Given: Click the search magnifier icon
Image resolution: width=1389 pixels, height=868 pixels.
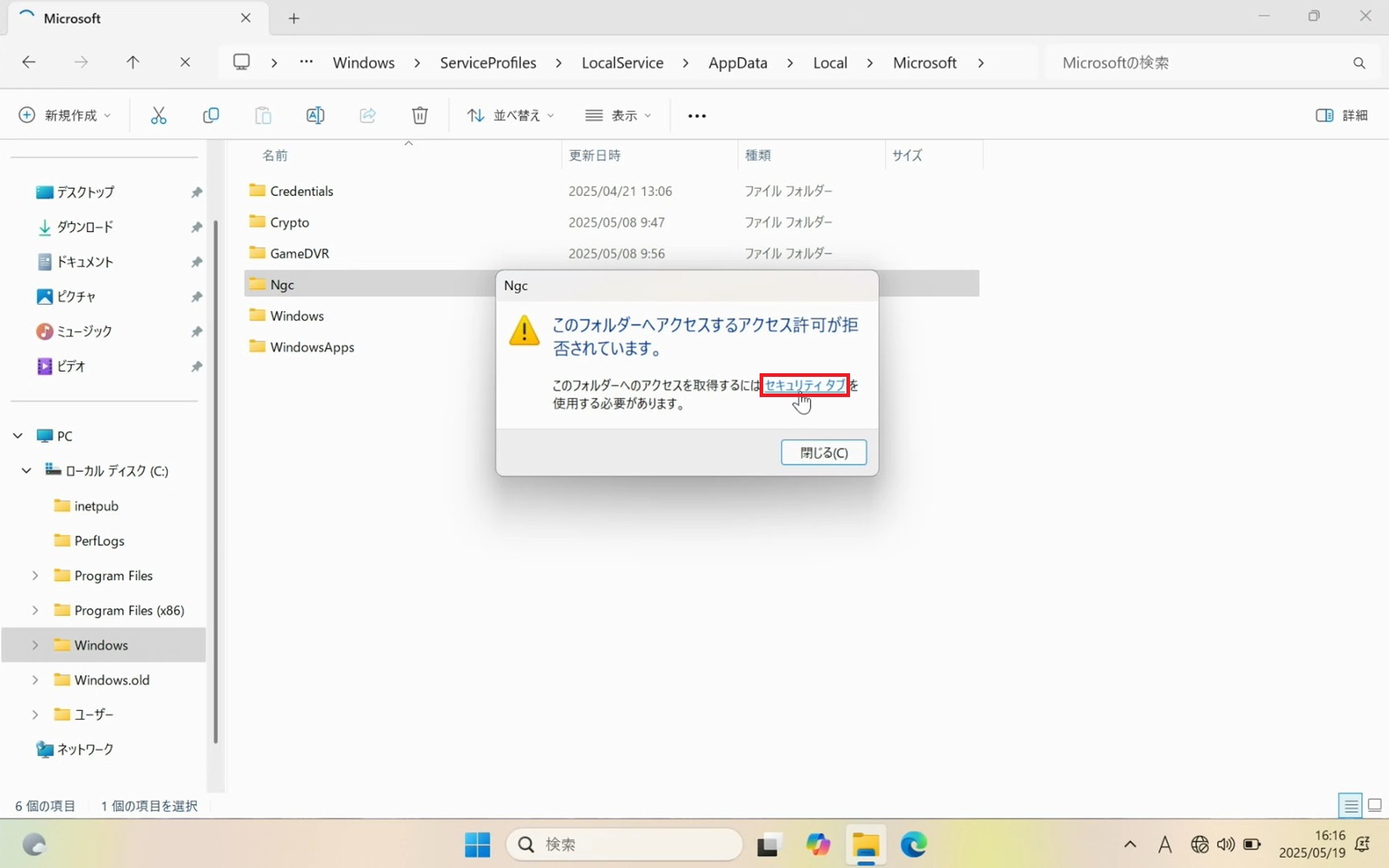Looking at the screenshot, I should click(1359, 63).
